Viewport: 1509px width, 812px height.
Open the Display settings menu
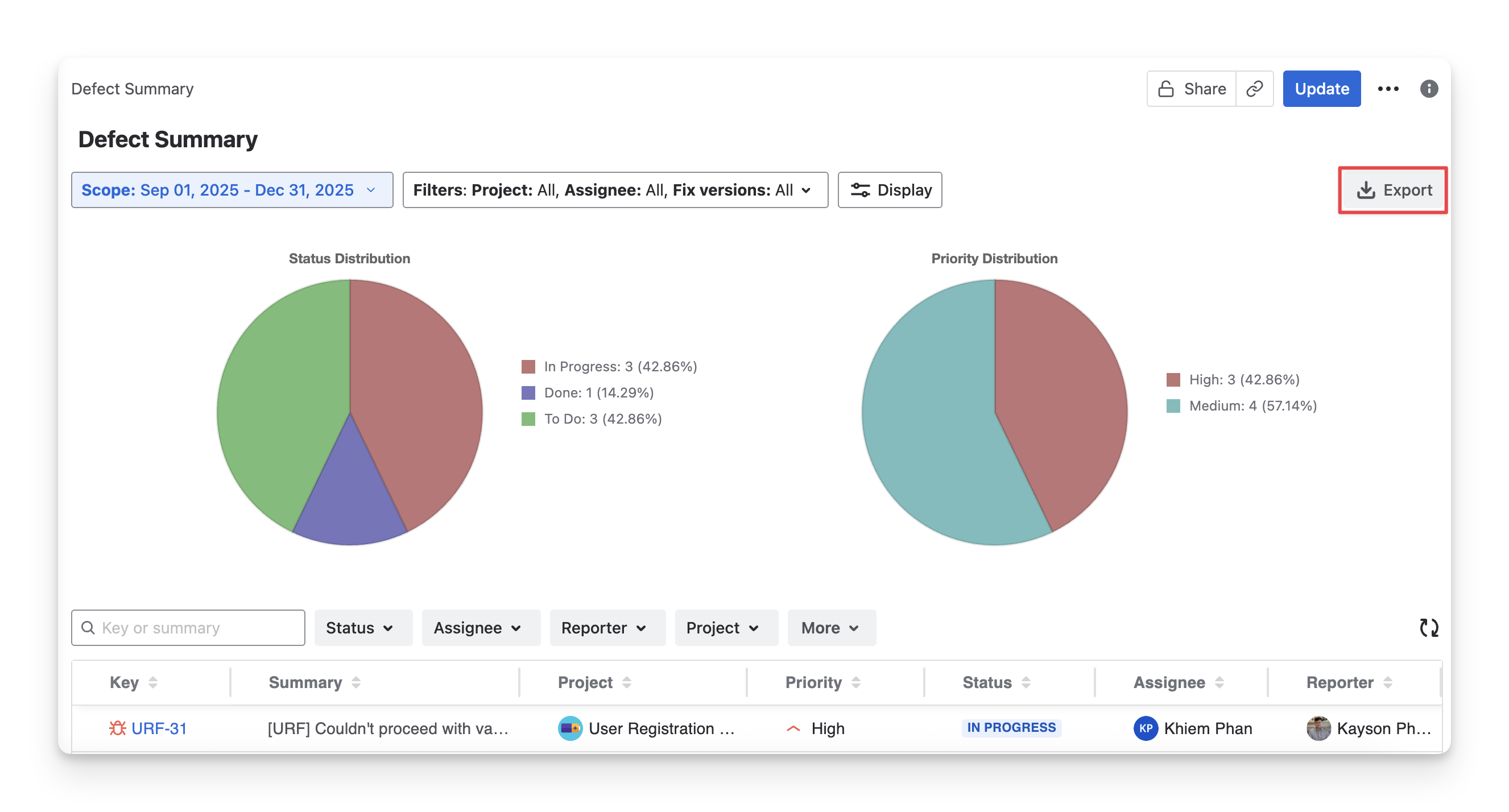coord(889,190)
